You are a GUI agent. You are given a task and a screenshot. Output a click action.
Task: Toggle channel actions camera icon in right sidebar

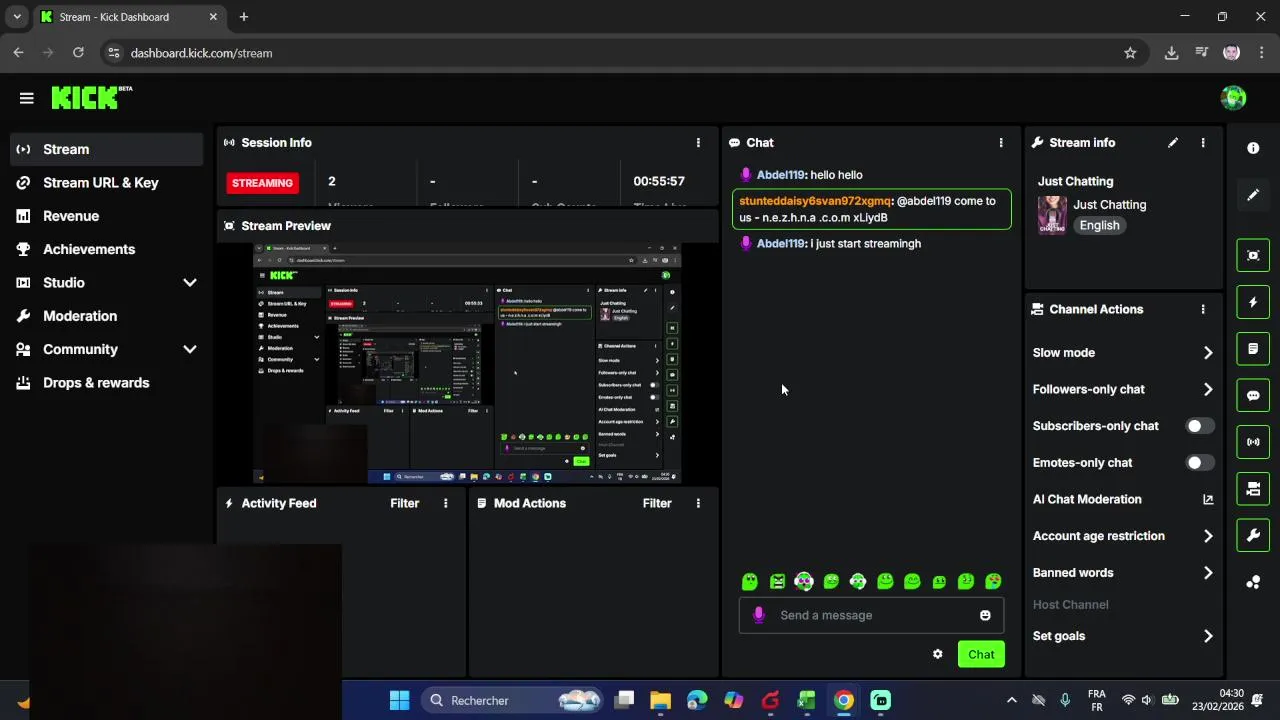coord(1253,489)
